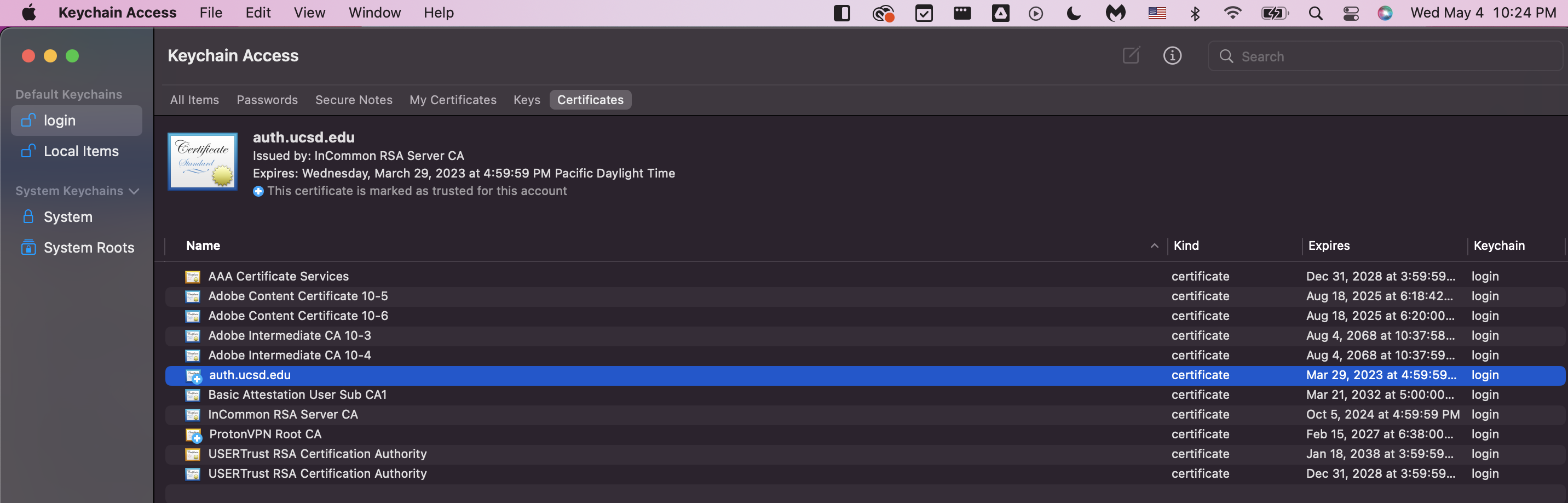Click the unlock icon beside login keychain

(27, 120)
